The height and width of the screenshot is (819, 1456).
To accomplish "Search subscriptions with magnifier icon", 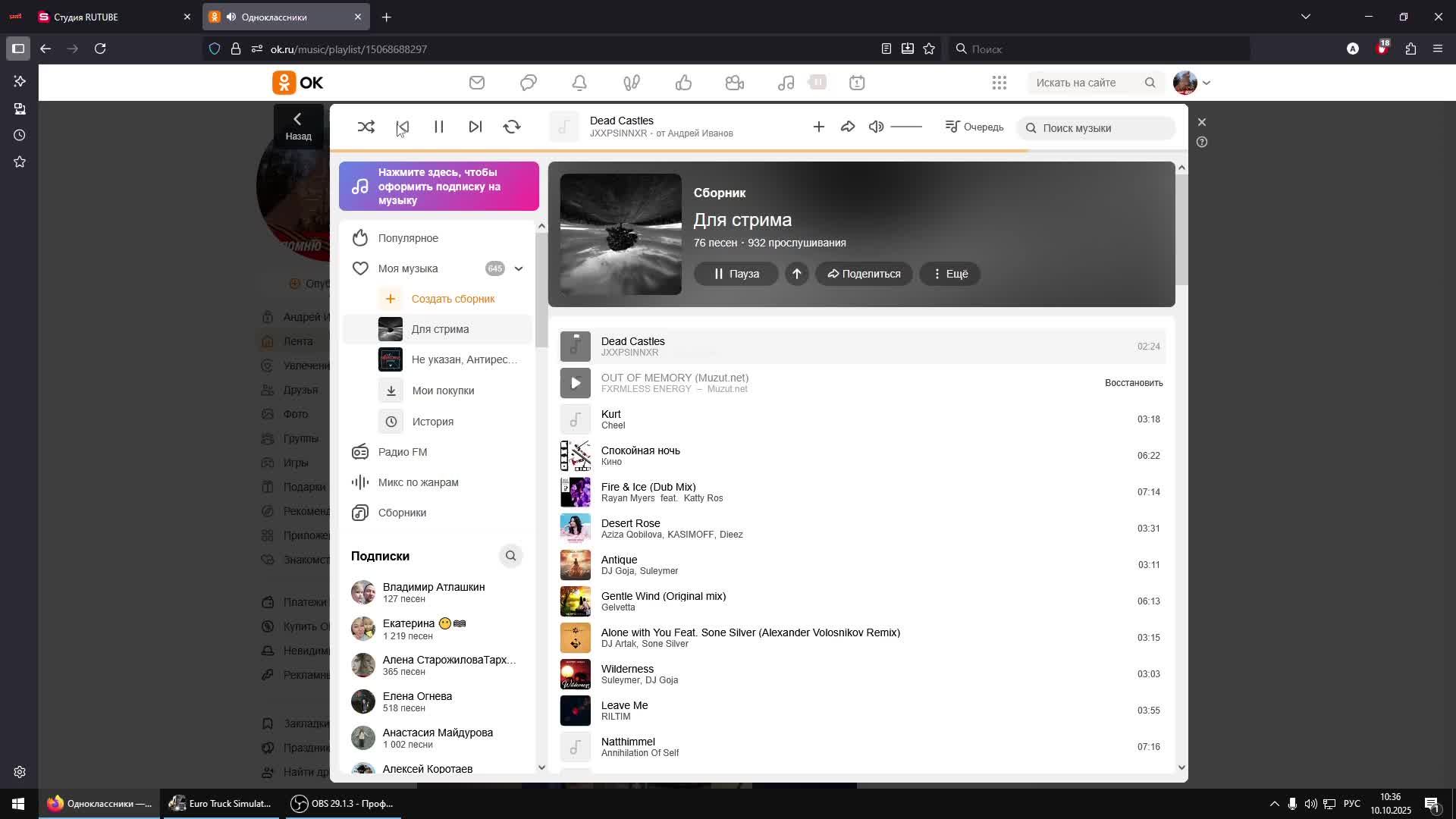I will (510, 556).
